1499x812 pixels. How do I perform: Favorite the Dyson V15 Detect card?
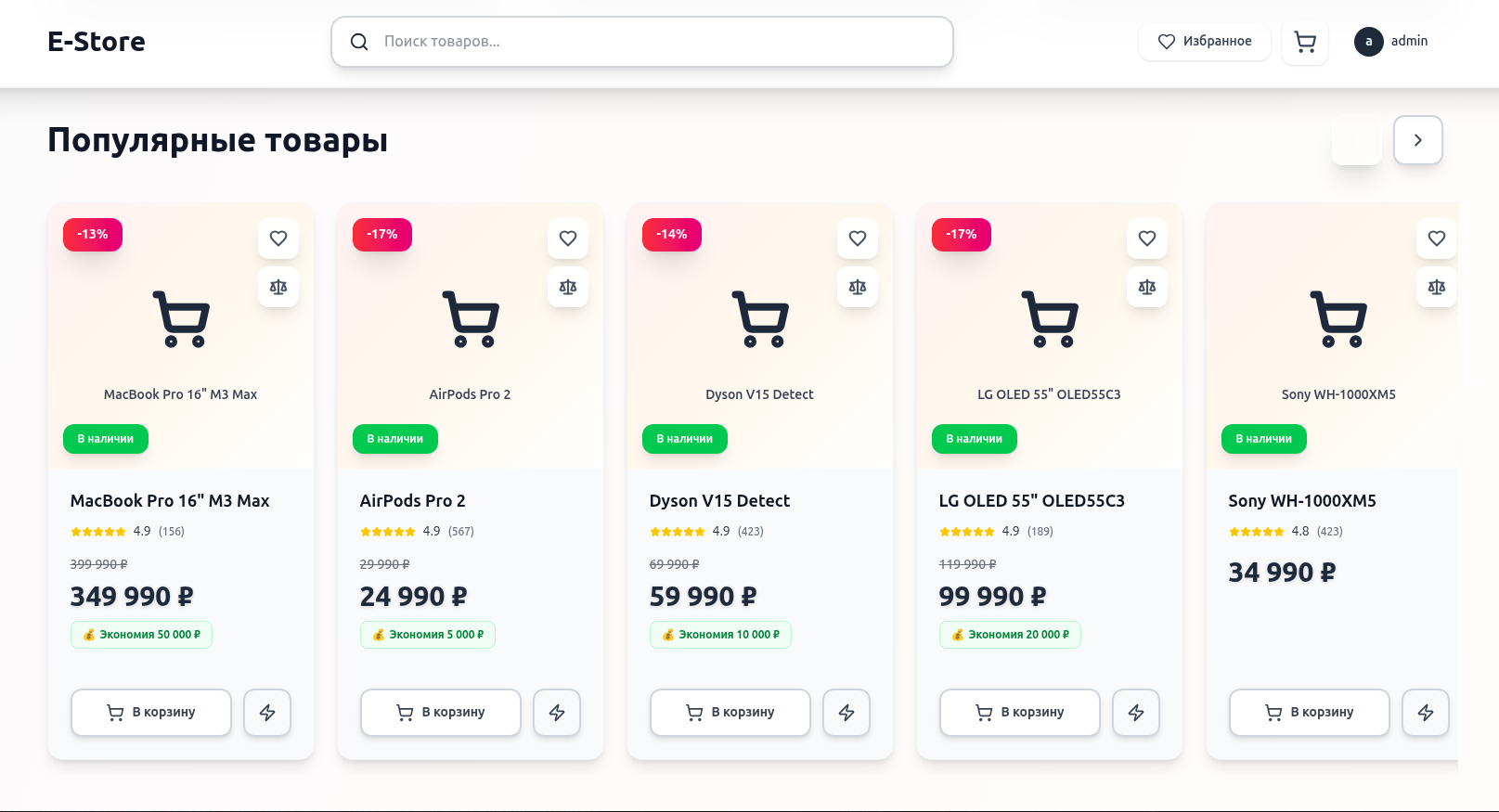coord(858,238)
